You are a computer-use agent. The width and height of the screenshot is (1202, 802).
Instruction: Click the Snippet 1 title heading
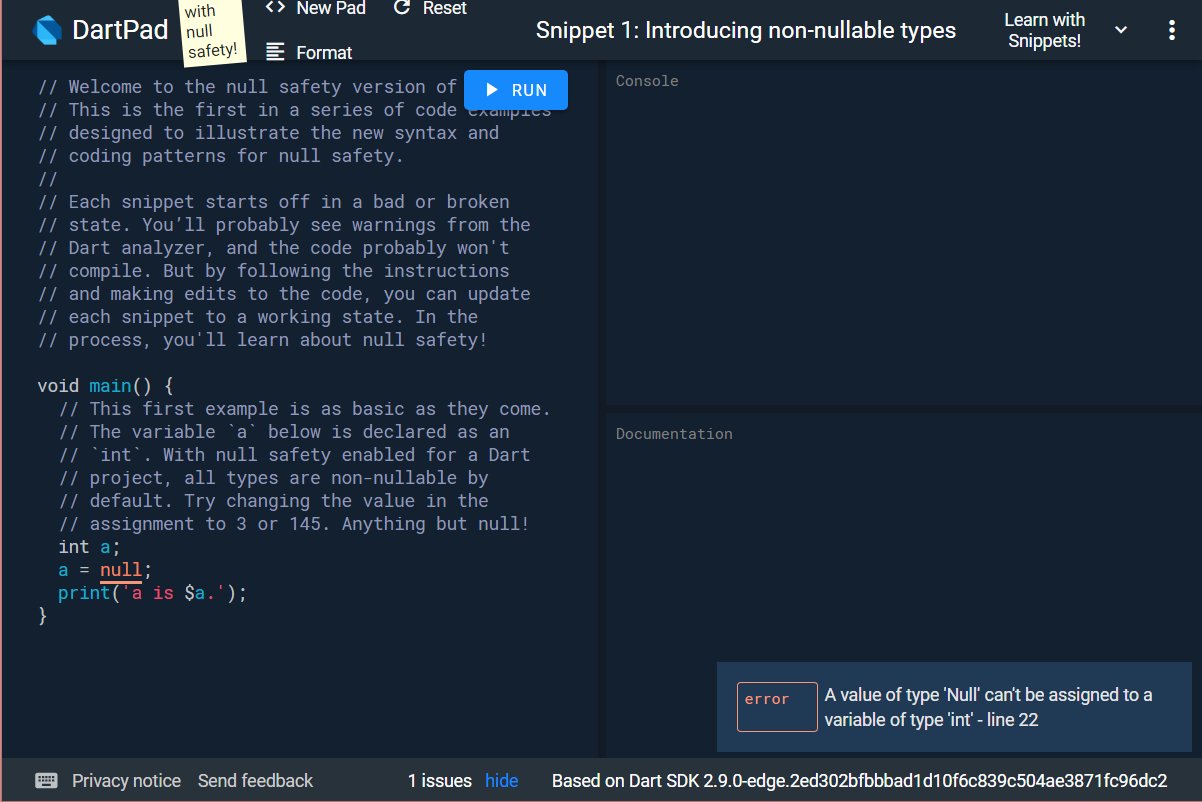[746, 30]
